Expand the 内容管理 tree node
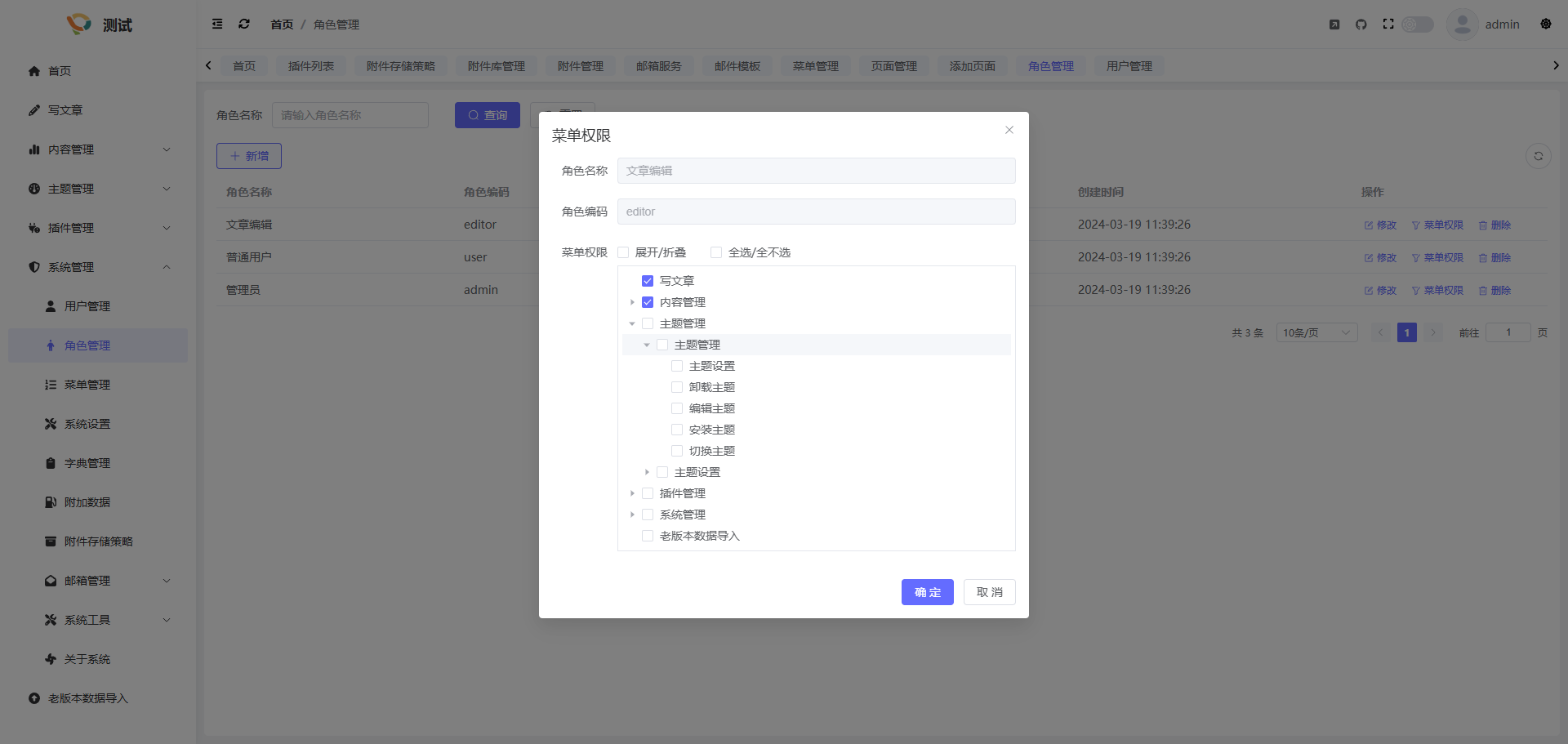Screen dimensions: 1568x744 click(x=632, y=302)
